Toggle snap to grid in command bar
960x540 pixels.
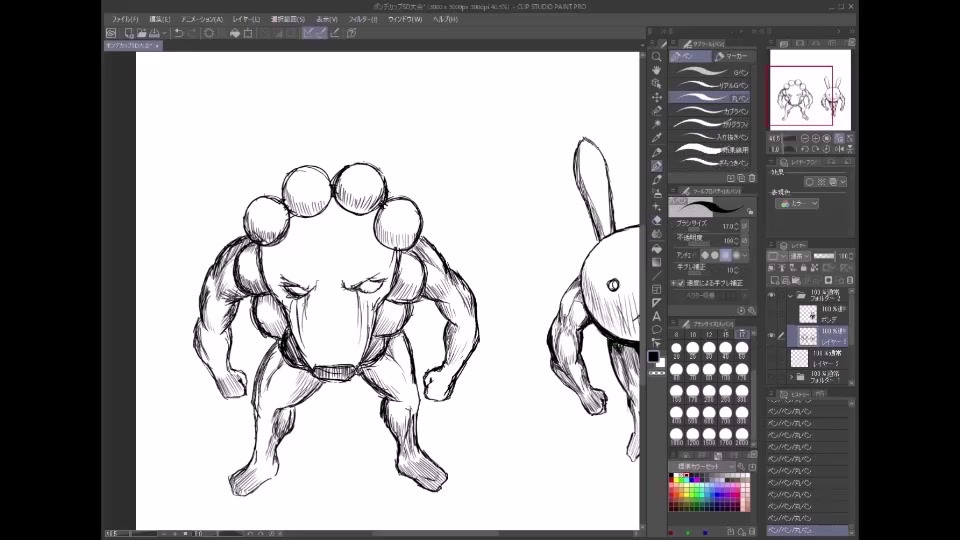(334, 33)
